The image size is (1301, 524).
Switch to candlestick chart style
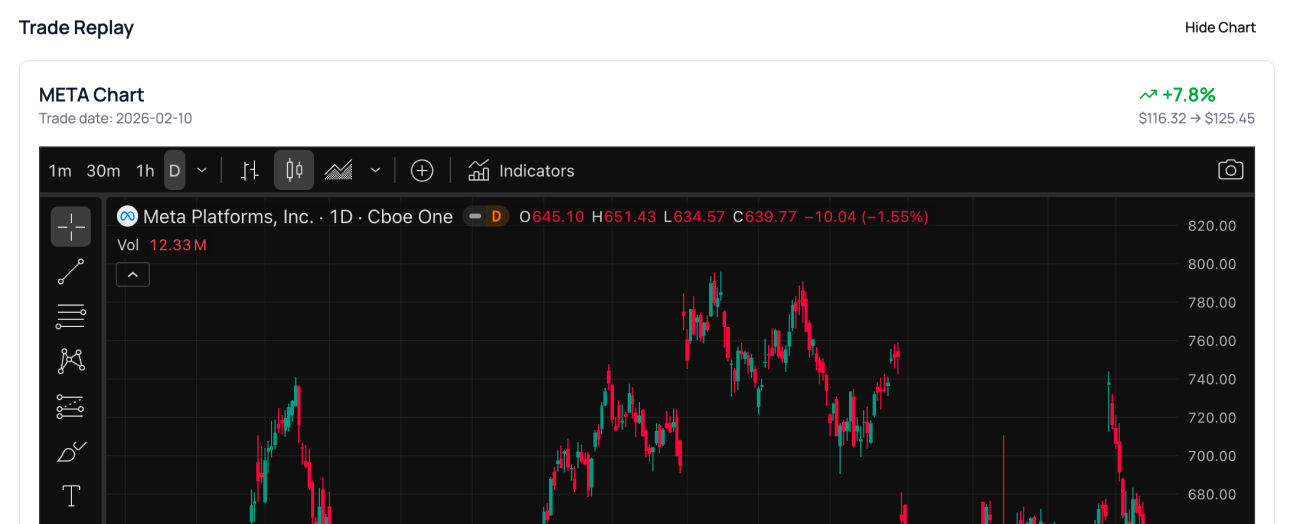294,171
